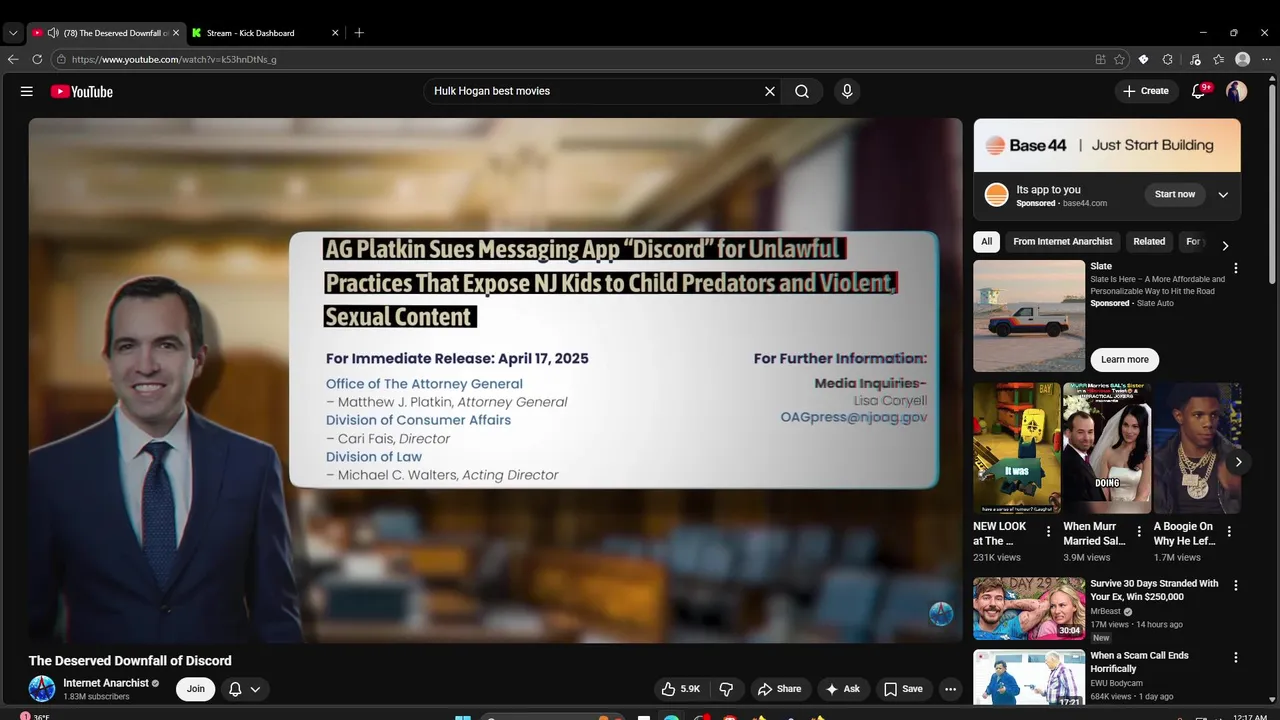Open the media control music icon
This screenshot has width=1280, height=720.
(1194, 59)
